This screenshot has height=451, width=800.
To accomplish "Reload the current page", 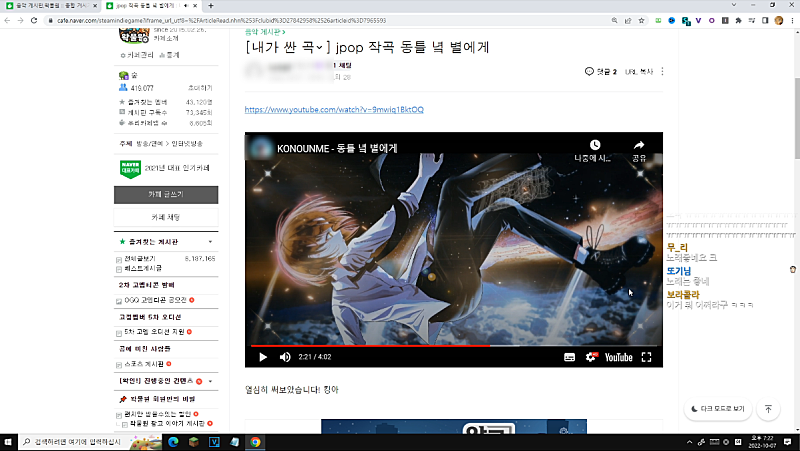I will (x=34, y=20).
